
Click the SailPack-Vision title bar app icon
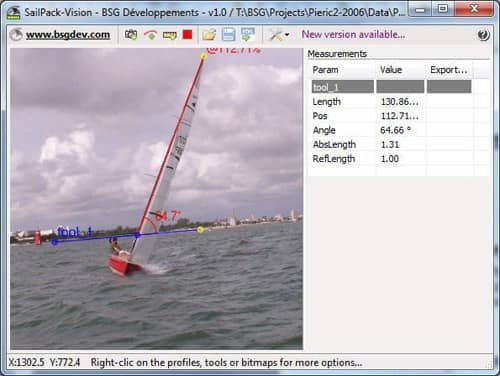tap(14, 13)
